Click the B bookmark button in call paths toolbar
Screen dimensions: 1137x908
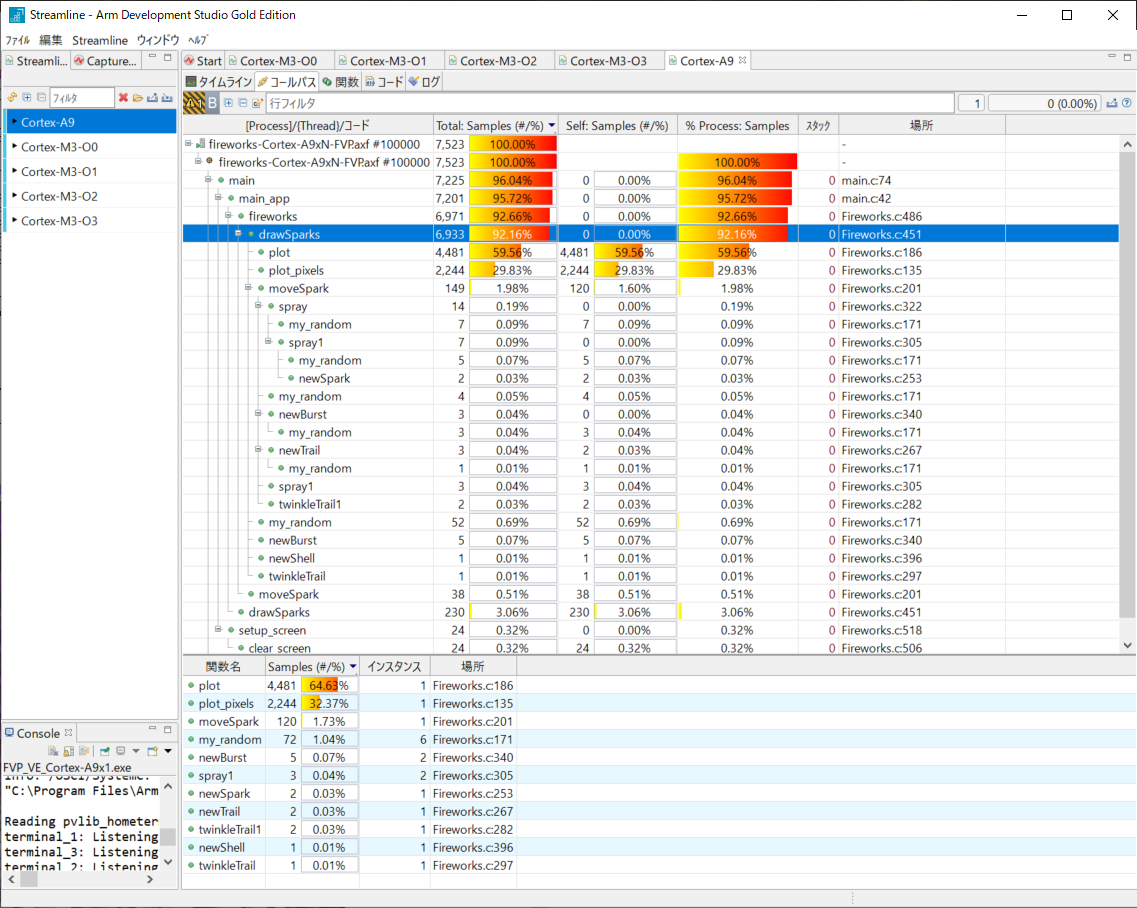[212, 103]
